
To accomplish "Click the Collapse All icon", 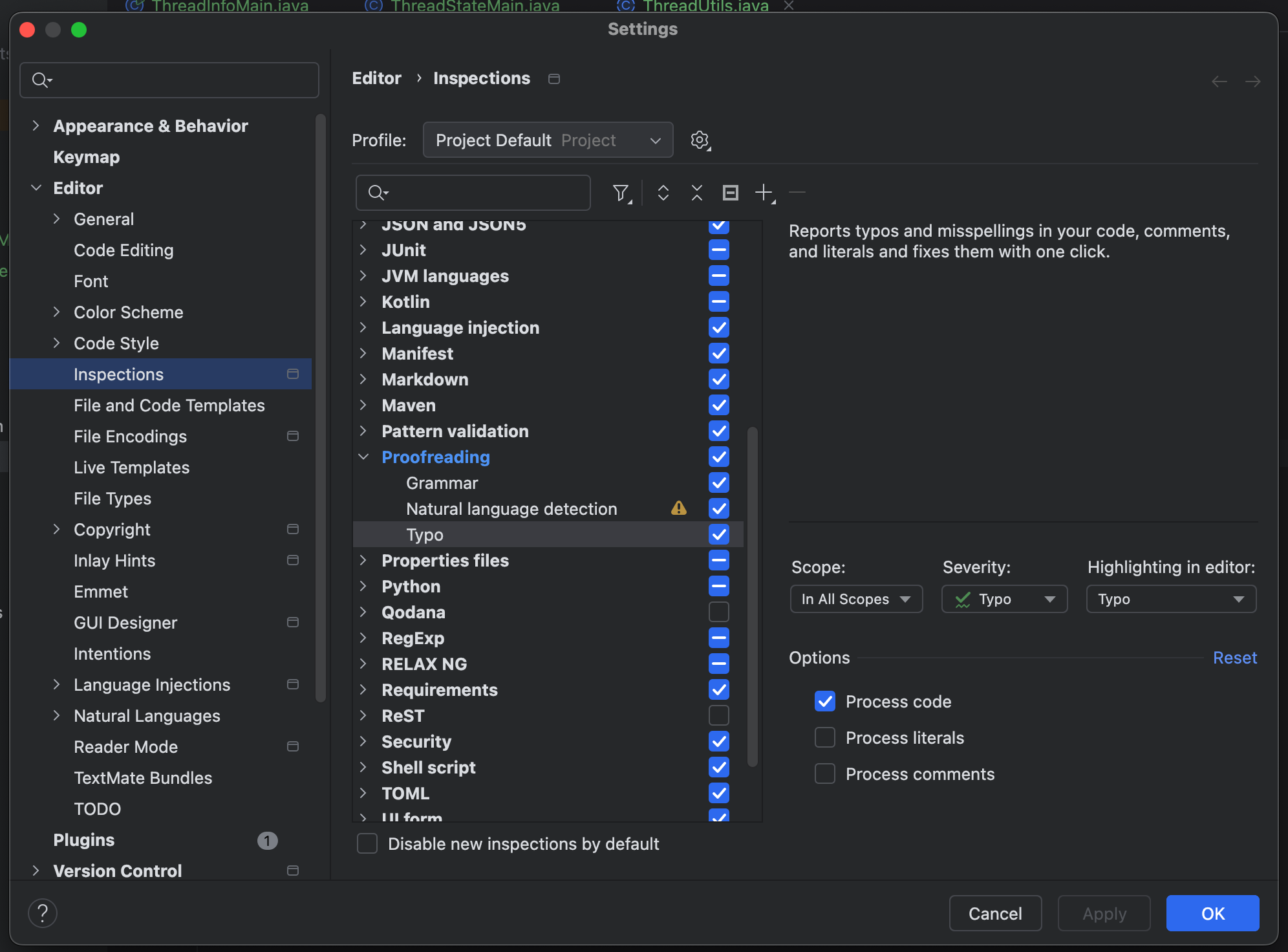I will pos(696,193).
